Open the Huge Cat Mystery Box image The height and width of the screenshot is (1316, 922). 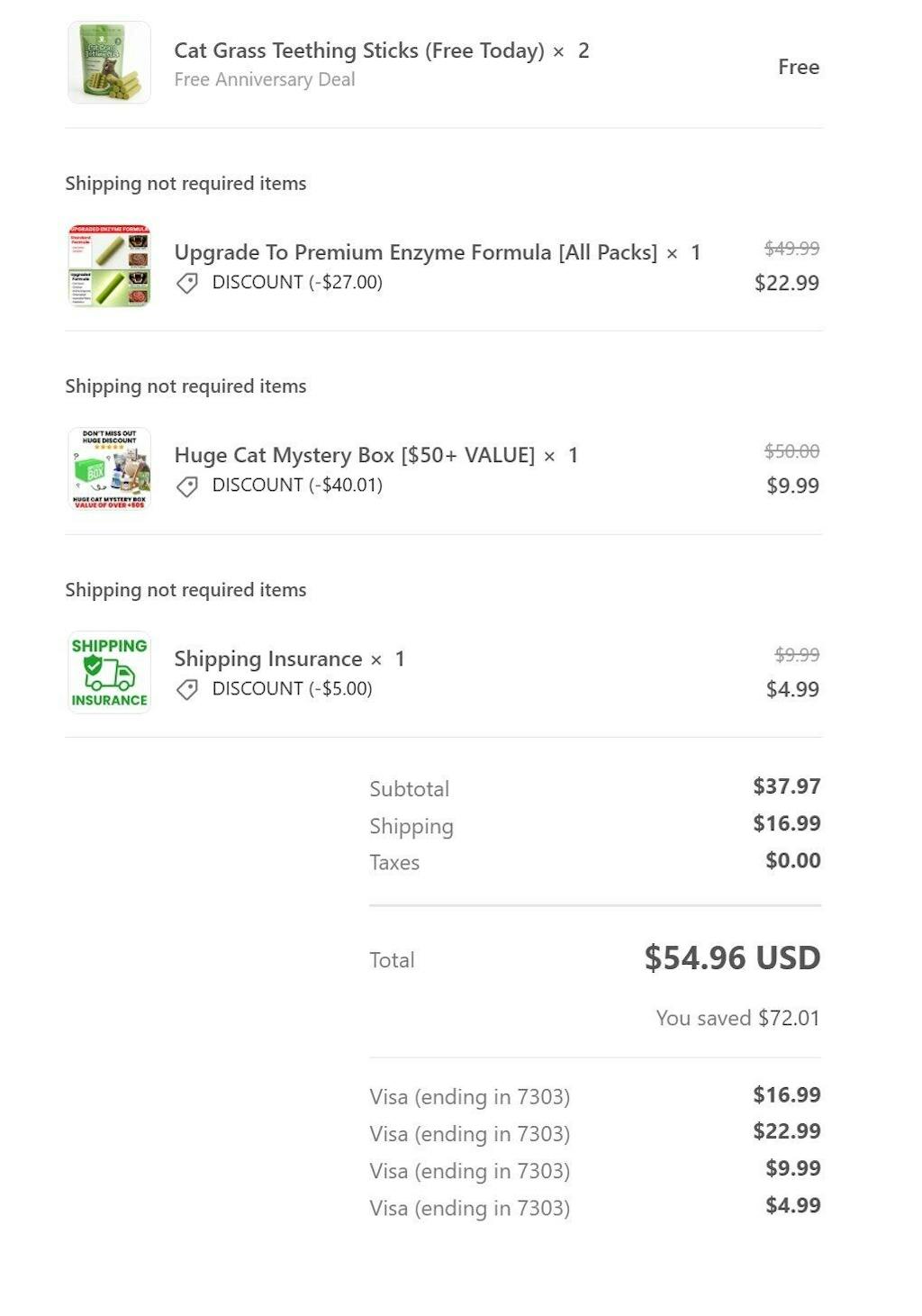coord(109,468)
